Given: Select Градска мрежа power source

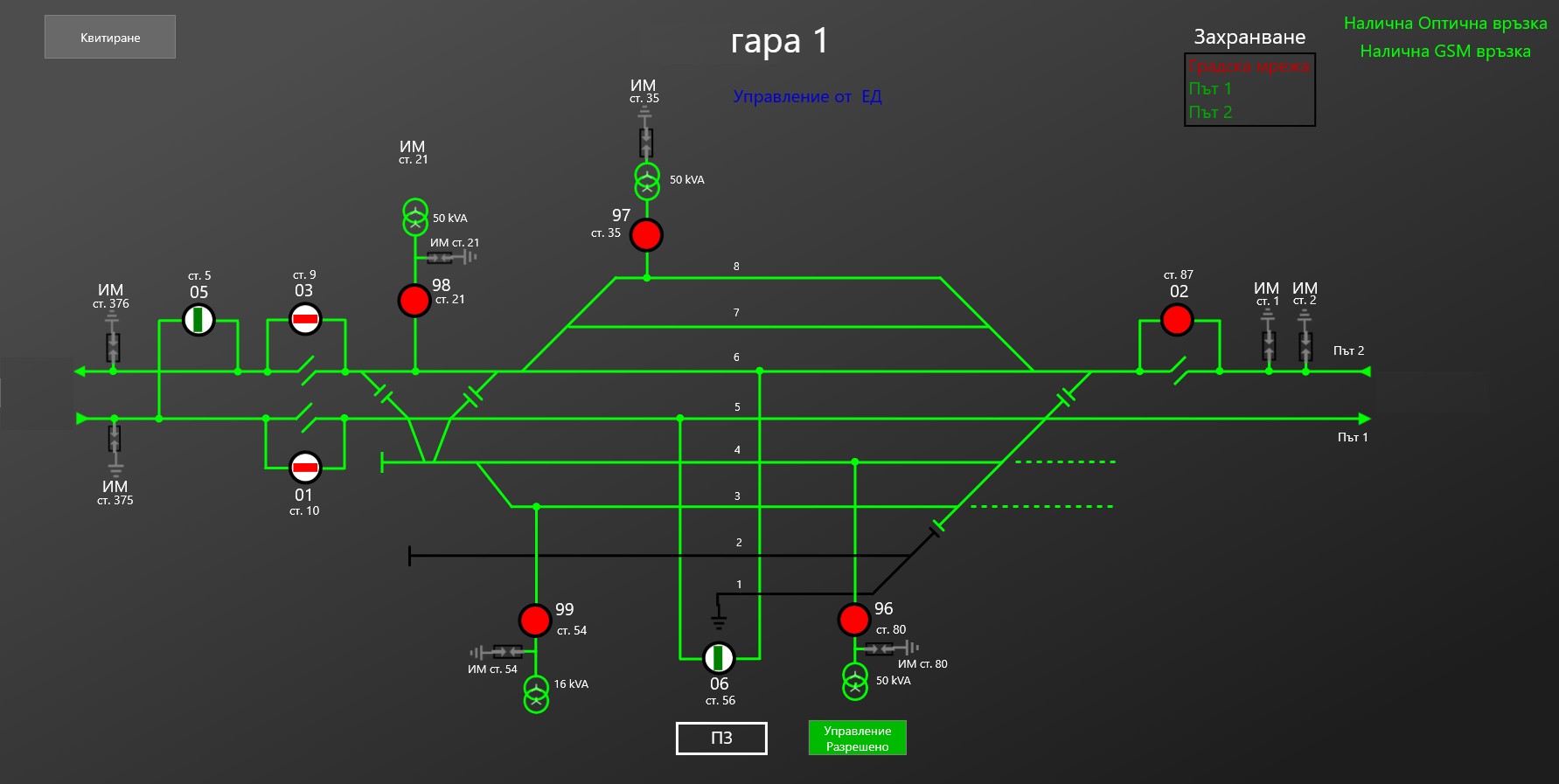Looking at the screenshot, I should coord(1249,66).
